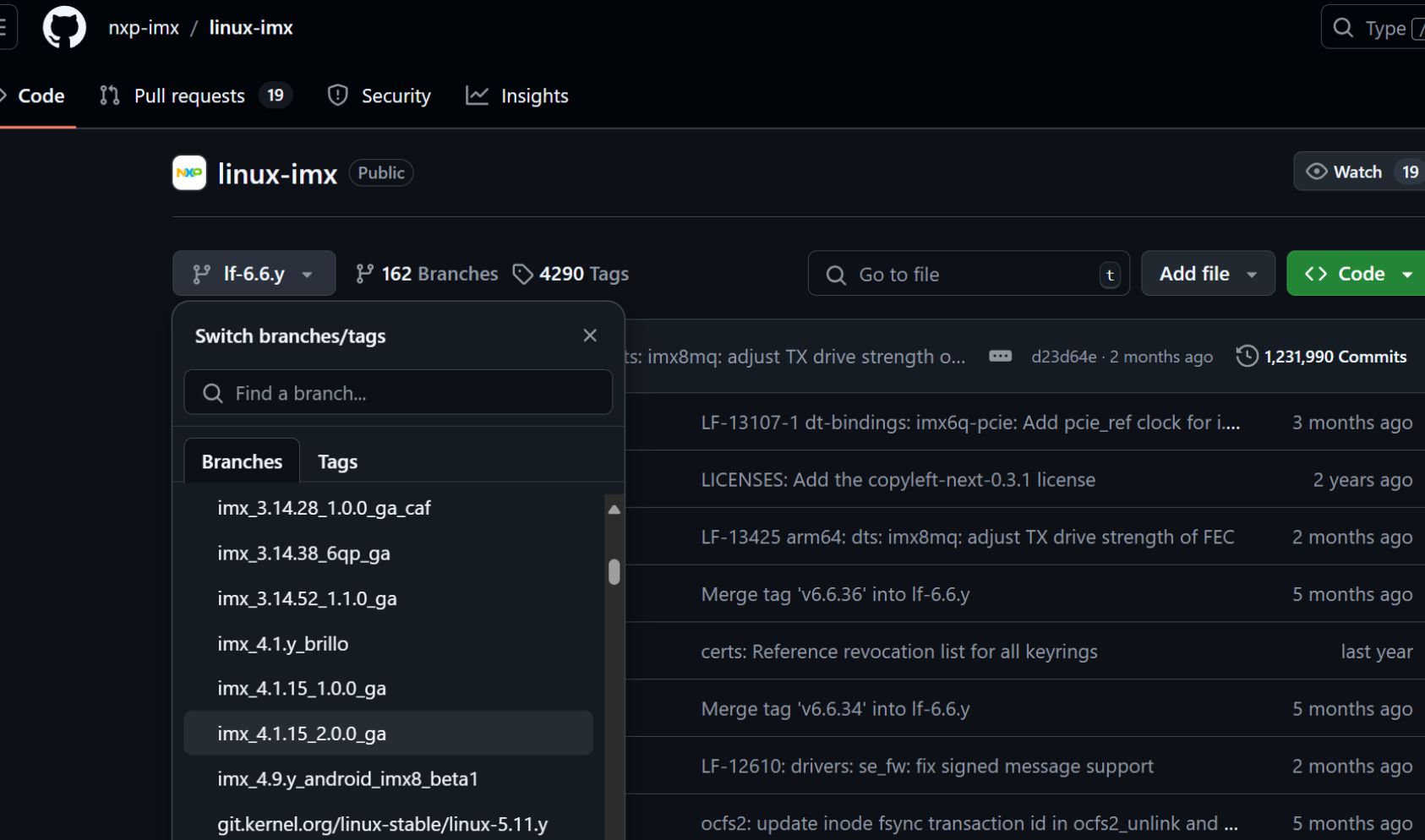Switch to the Tags tab
Viewport: 1425px width, 840px height.
click(337, 461)
